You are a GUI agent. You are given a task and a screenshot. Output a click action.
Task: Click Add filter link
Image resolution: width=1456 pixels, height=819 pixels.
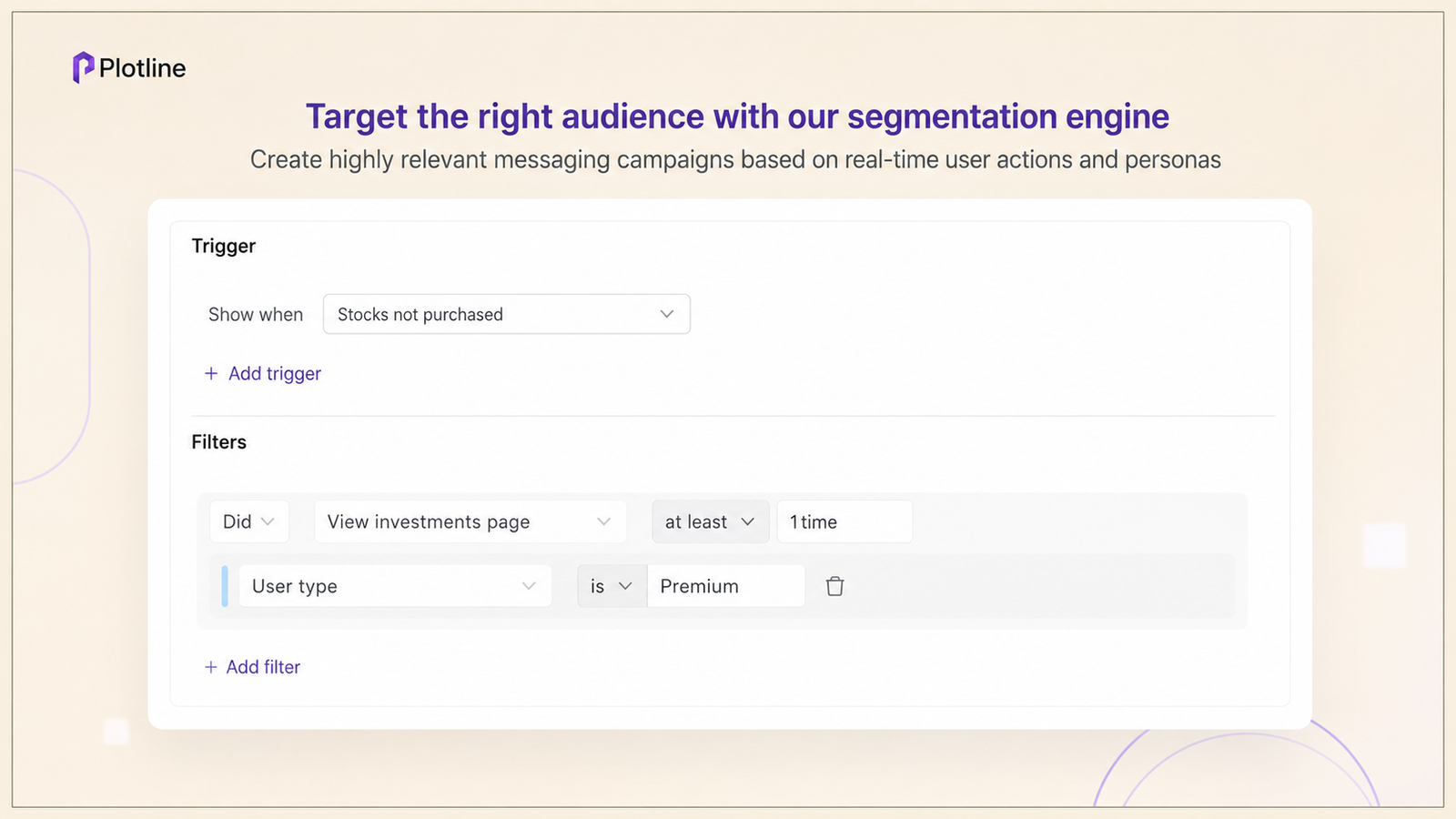click(252, 667)
